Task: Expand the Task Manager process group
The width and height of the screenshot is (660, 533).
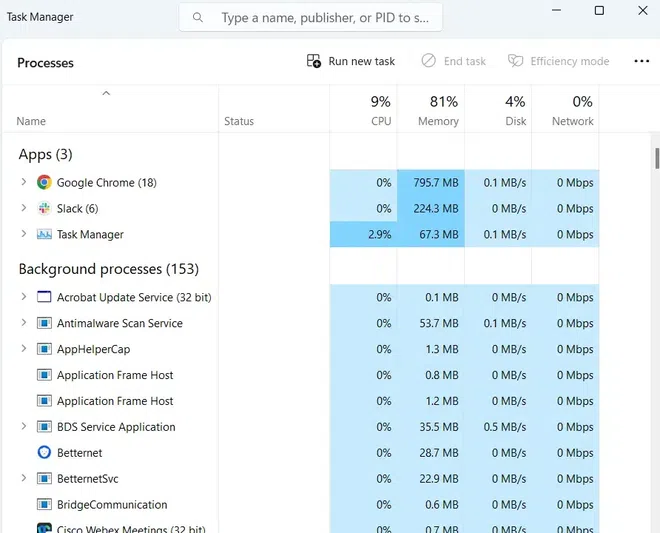Action: click(x=24, y=234)
